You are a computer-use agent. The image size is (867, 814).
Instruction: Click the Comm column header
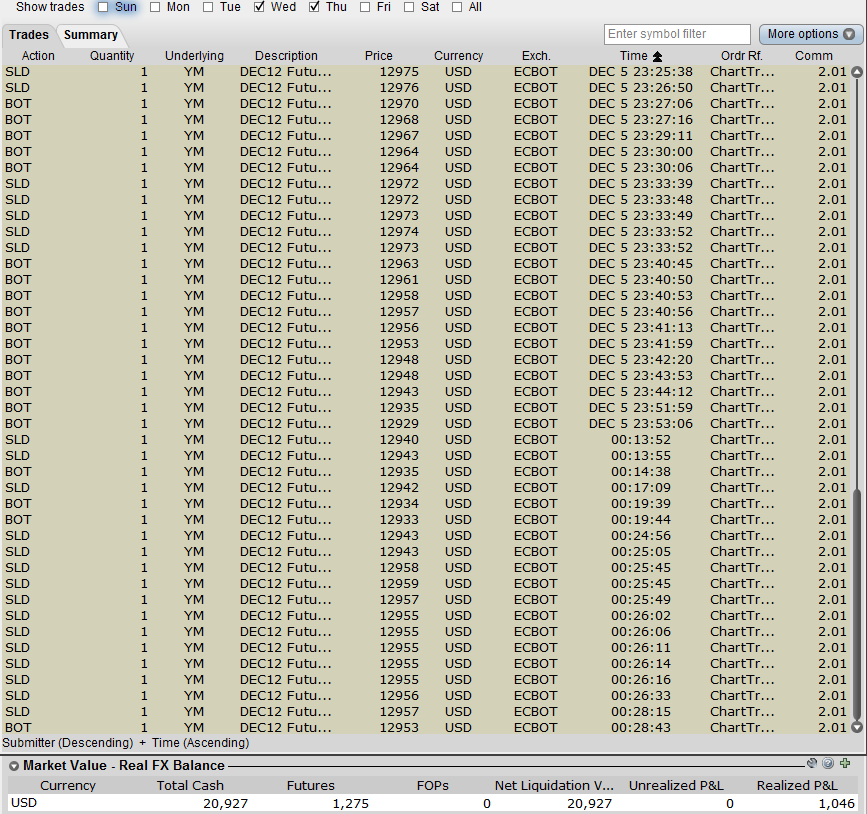click(813, 56)
